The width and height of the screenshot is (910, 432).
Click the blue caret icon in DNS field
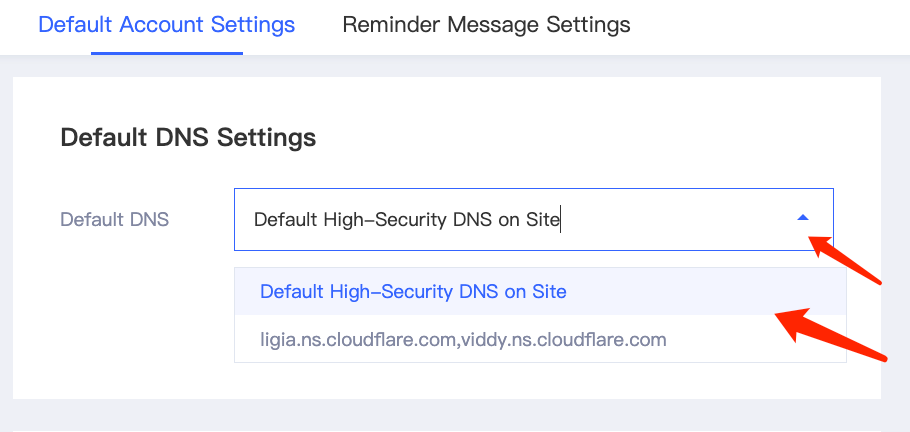tap(802, 218)
